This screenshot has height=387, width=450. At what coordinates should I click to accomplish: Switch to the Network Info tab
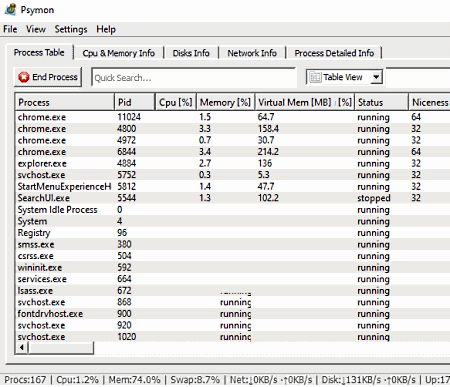tap(252, 53)
